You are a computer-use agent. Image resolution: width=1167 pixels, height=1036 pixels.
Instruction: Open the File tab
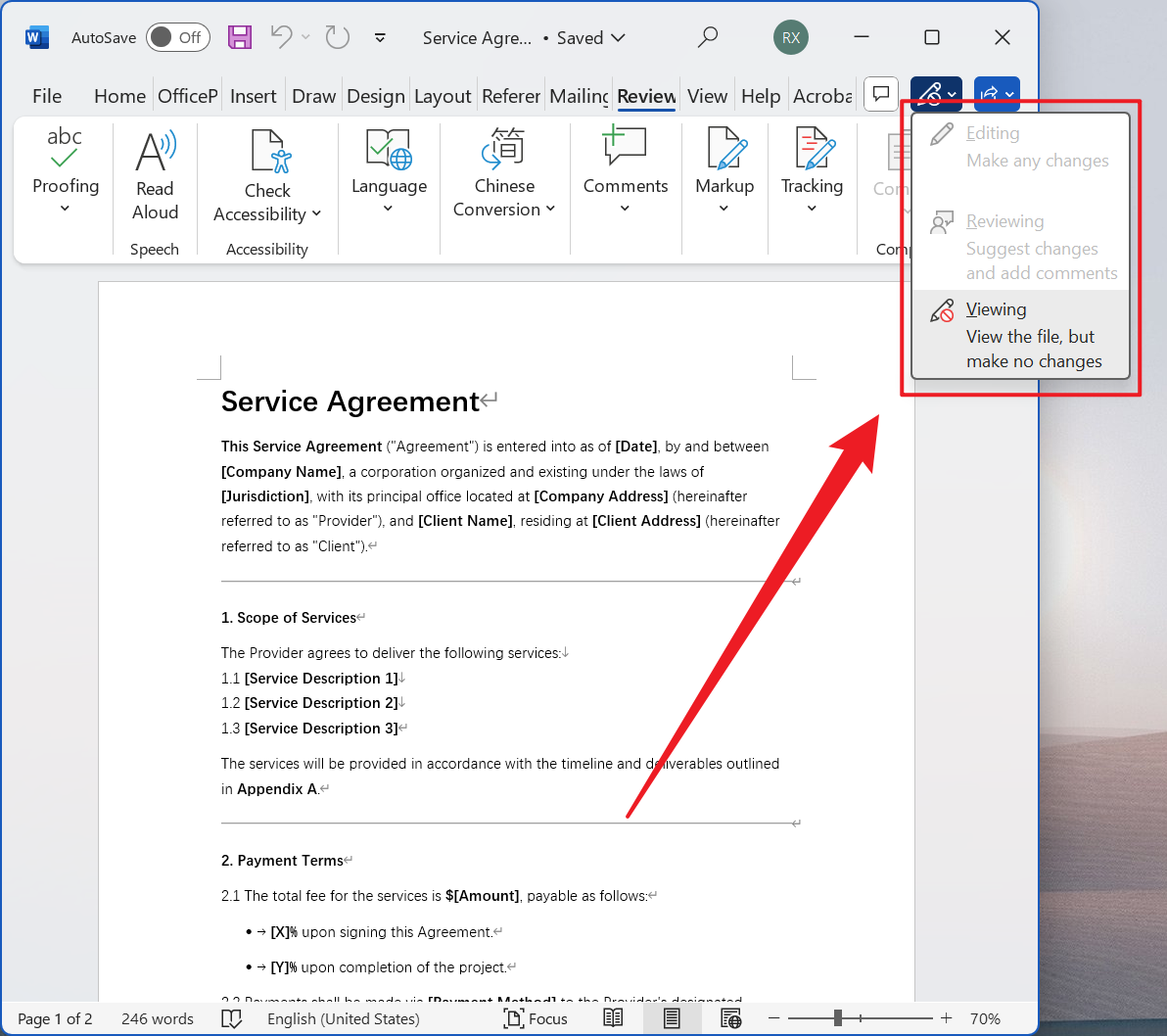click(47, 96)
